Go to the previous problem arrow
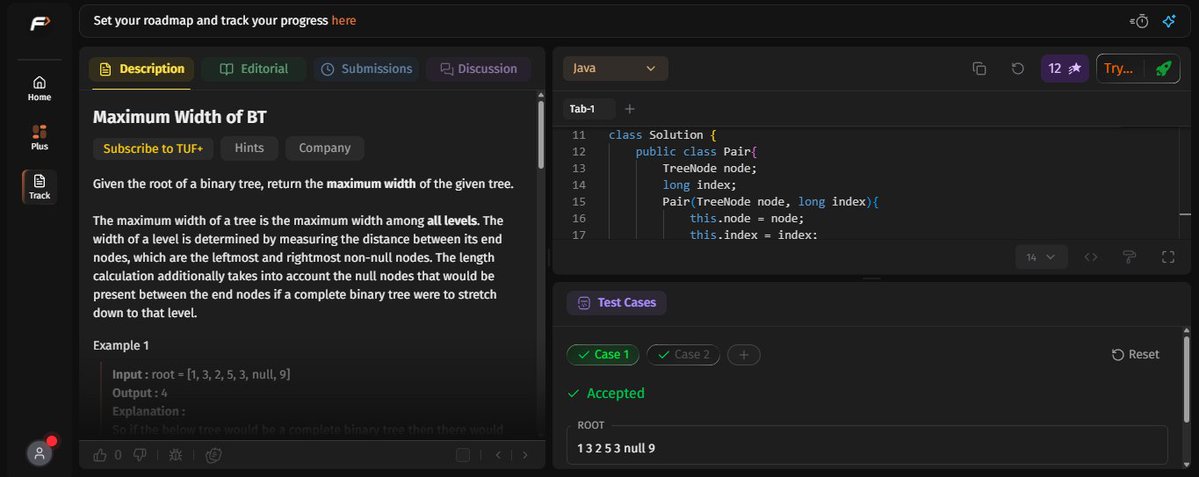1199x477 pixels. pos(499,455)
